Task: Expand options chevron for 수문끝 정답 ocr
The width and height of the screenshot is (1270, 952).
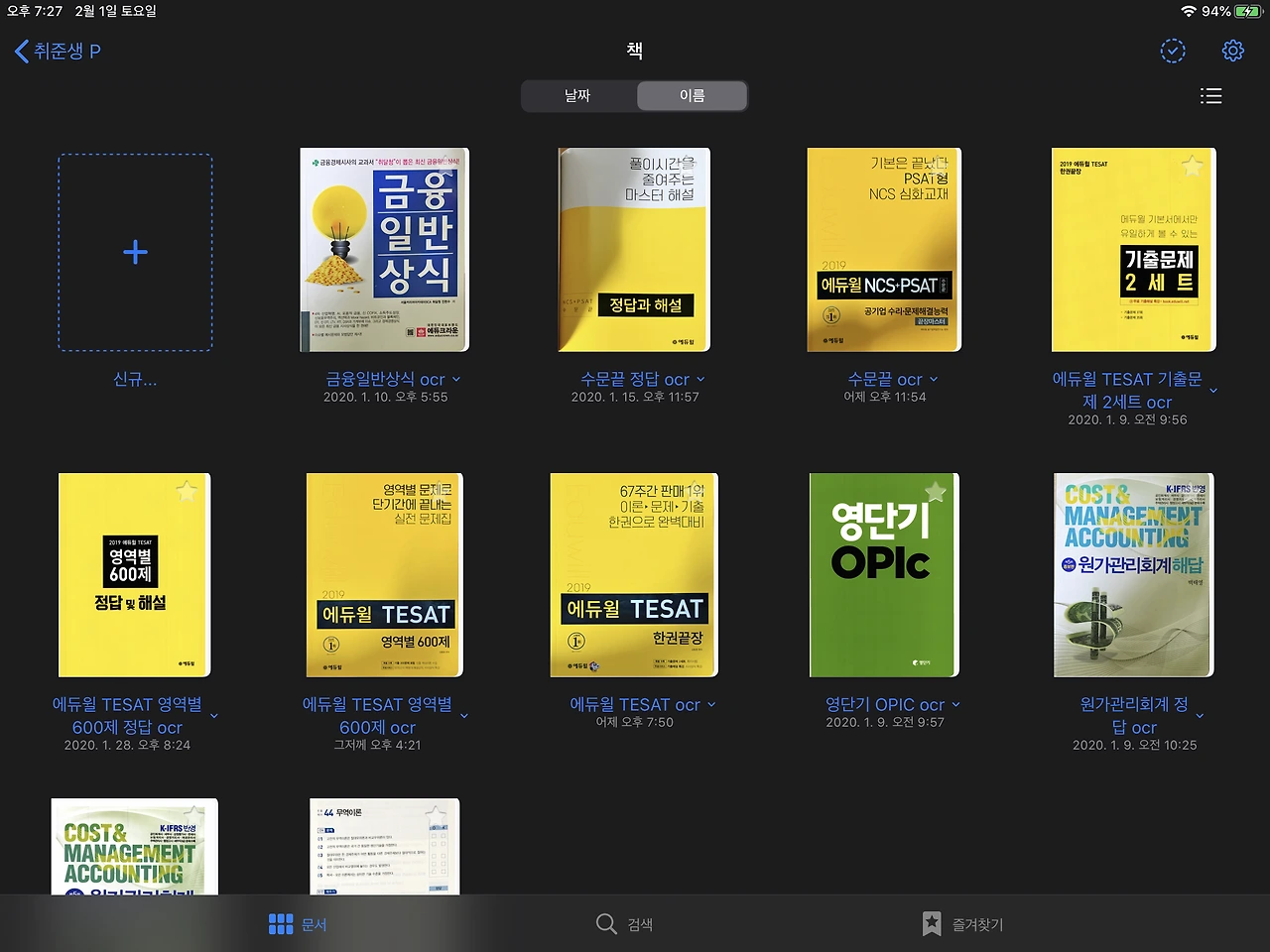Action: [x=700, y=380]
